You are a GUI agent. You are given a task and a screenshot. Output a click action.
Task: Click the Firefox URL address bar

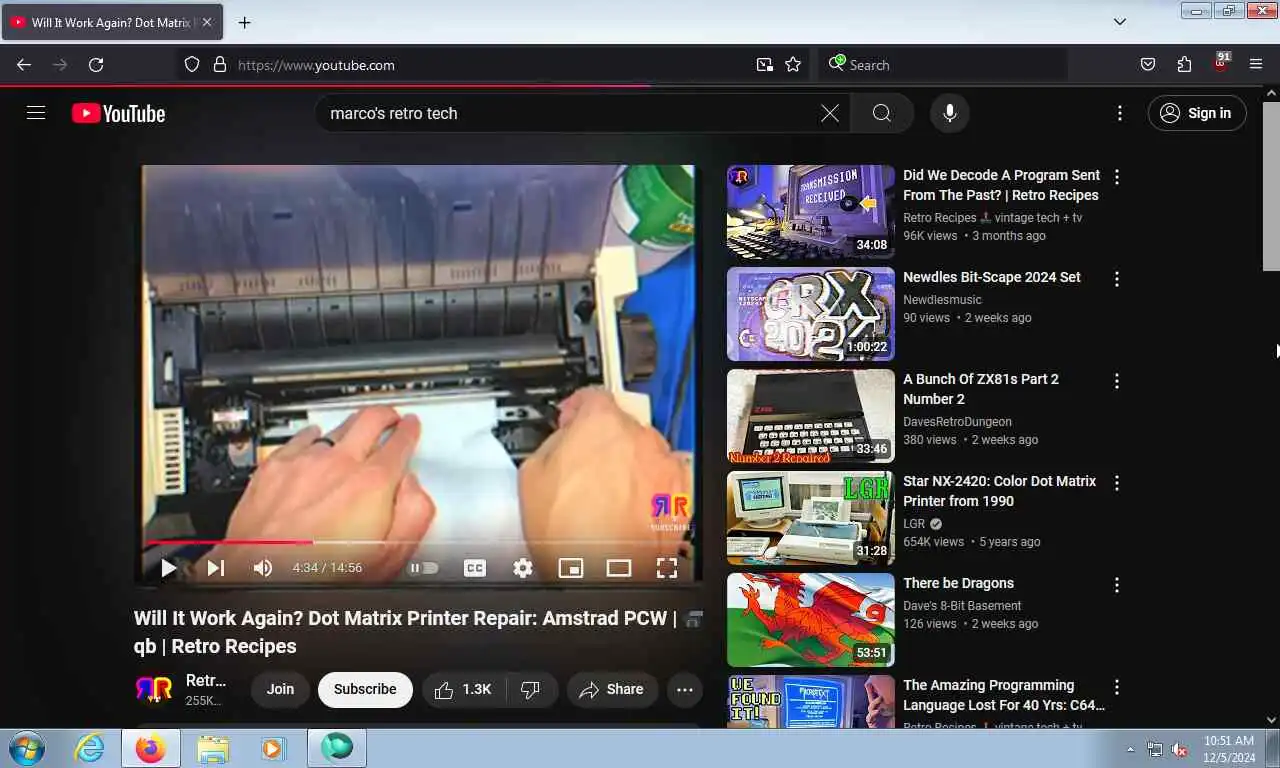[490, 65]
